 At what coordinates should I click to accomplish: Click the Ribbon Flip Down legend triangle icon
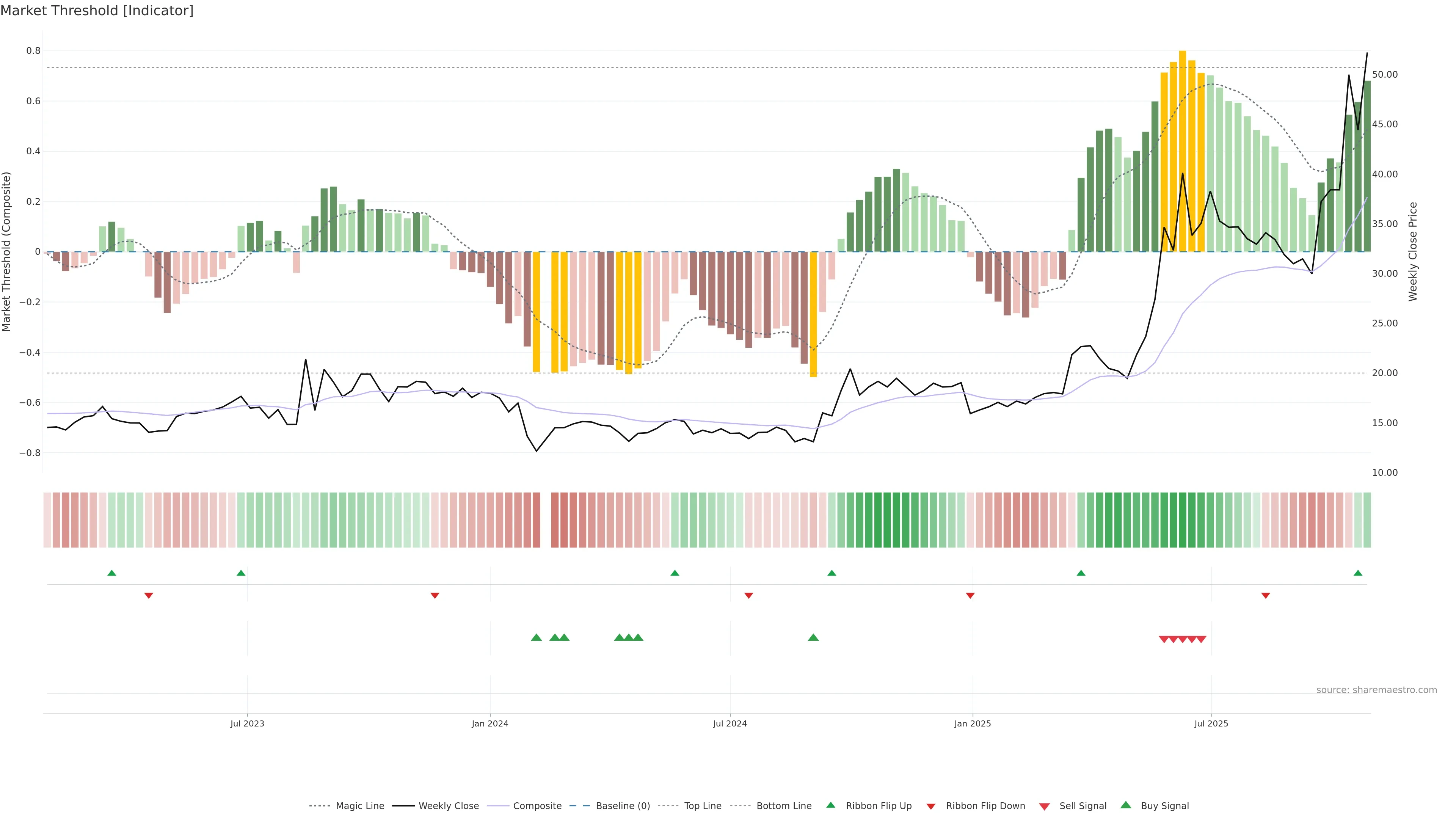tap(930, 806)
